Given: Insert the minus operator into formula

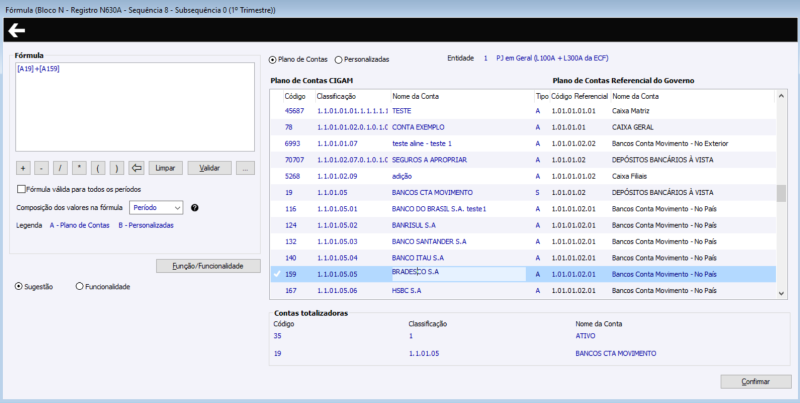Looking at the screenshot, I should coord(43,168).
